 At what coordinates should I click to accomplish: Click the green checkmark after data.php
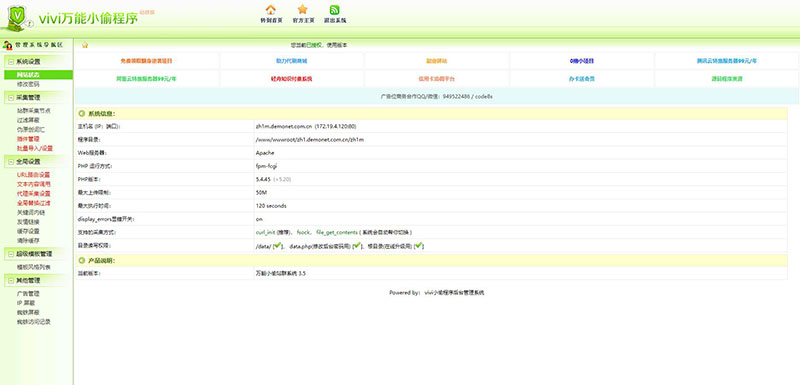(x=357, y=246)
